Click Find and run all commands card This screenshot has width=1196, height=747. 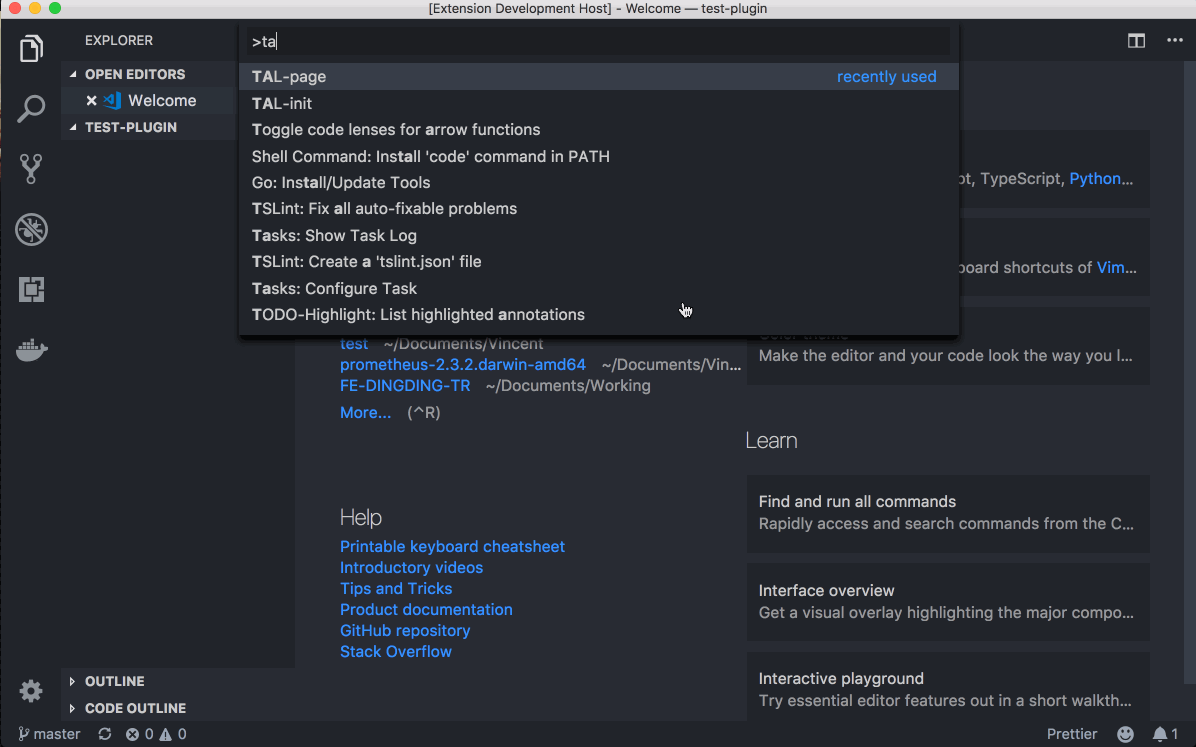(x=948, y=513)
